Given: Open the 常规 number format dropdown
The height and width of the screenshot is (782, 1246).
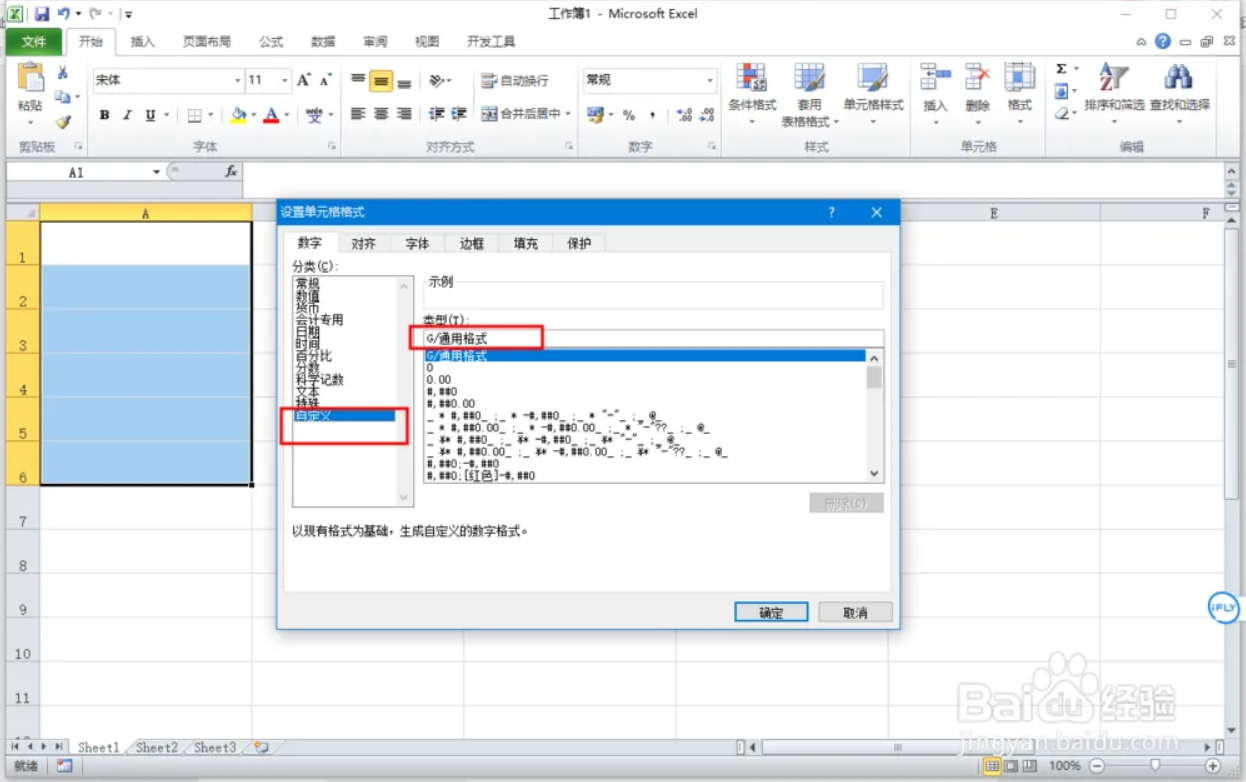Looking at the screenshot, I should (711, 80).
